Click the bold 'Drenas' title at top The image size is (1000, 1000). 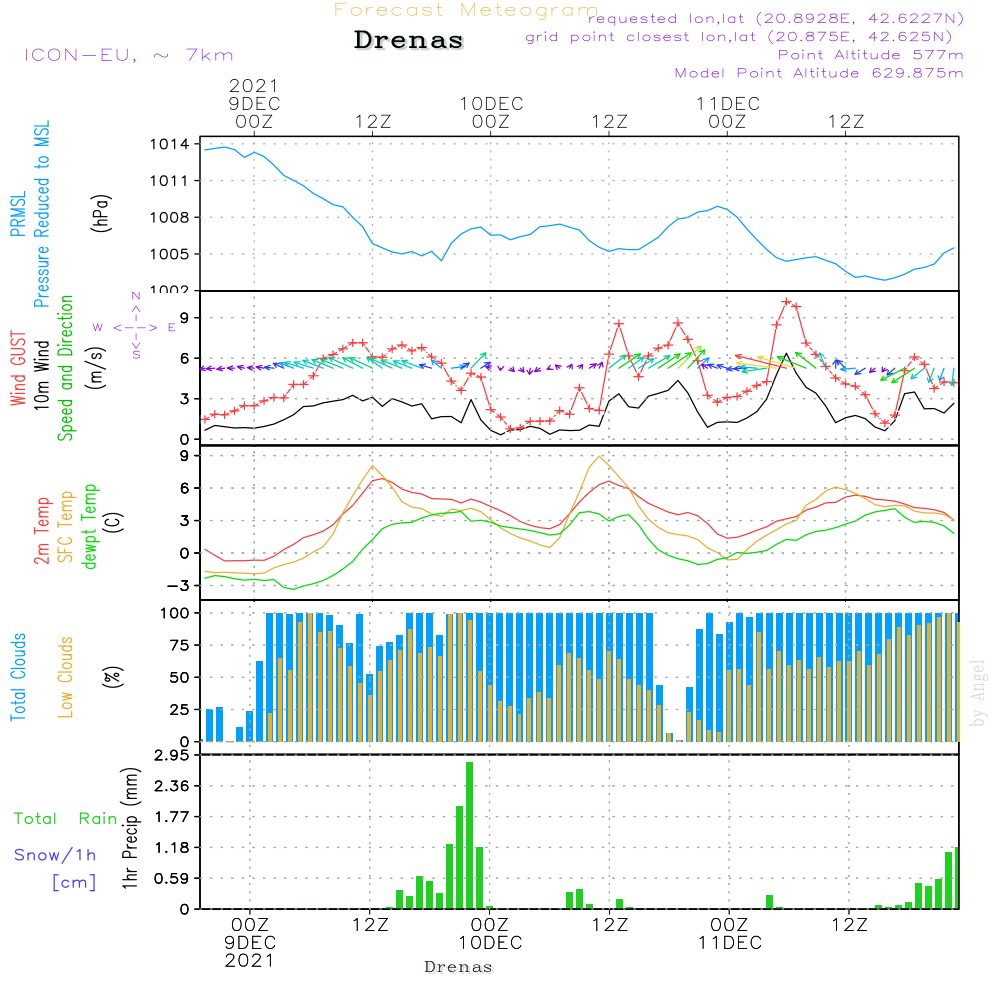(x=409, y=40)
